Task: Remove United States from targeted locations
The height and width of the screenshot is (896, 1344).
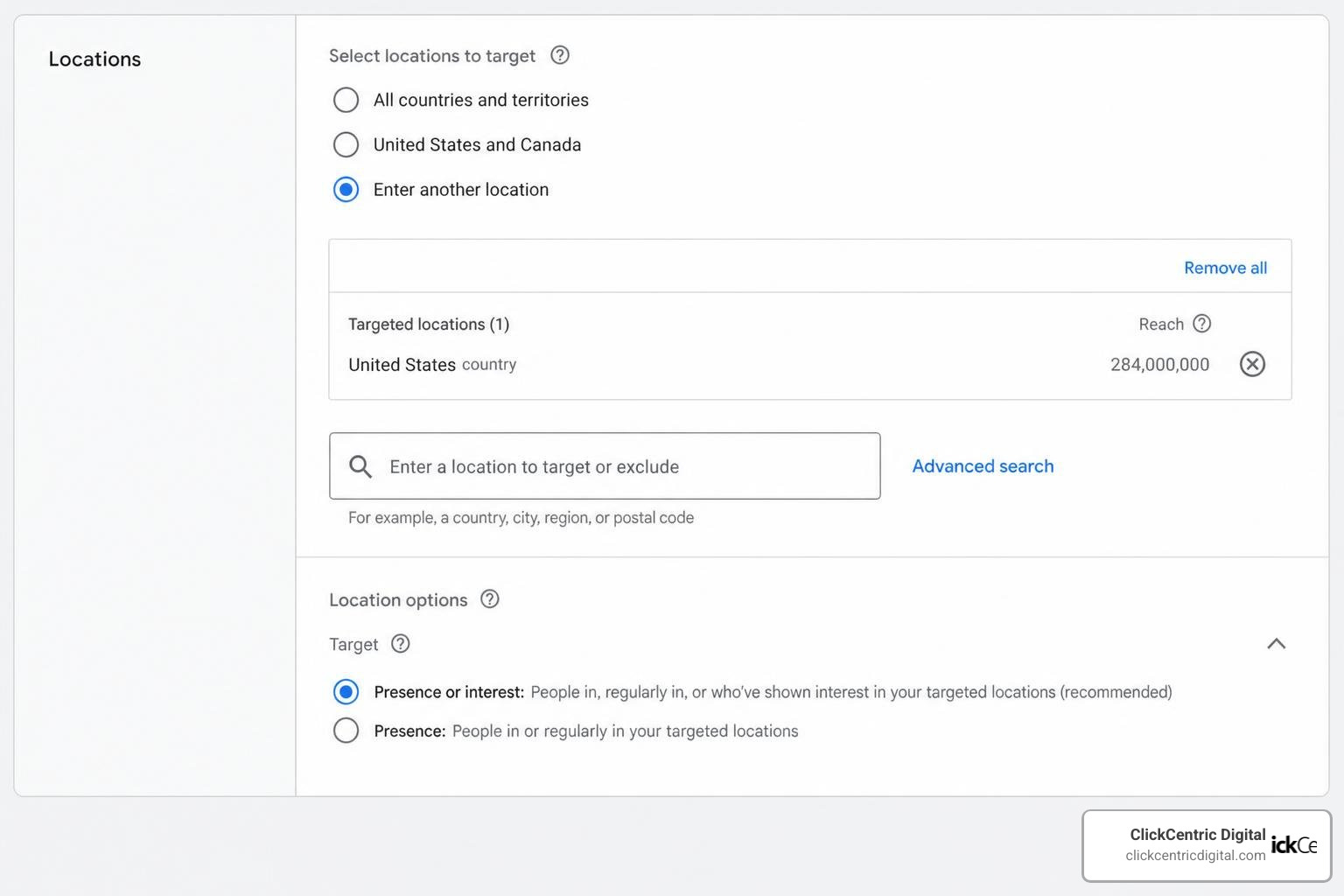Action: pos(1252,364)
